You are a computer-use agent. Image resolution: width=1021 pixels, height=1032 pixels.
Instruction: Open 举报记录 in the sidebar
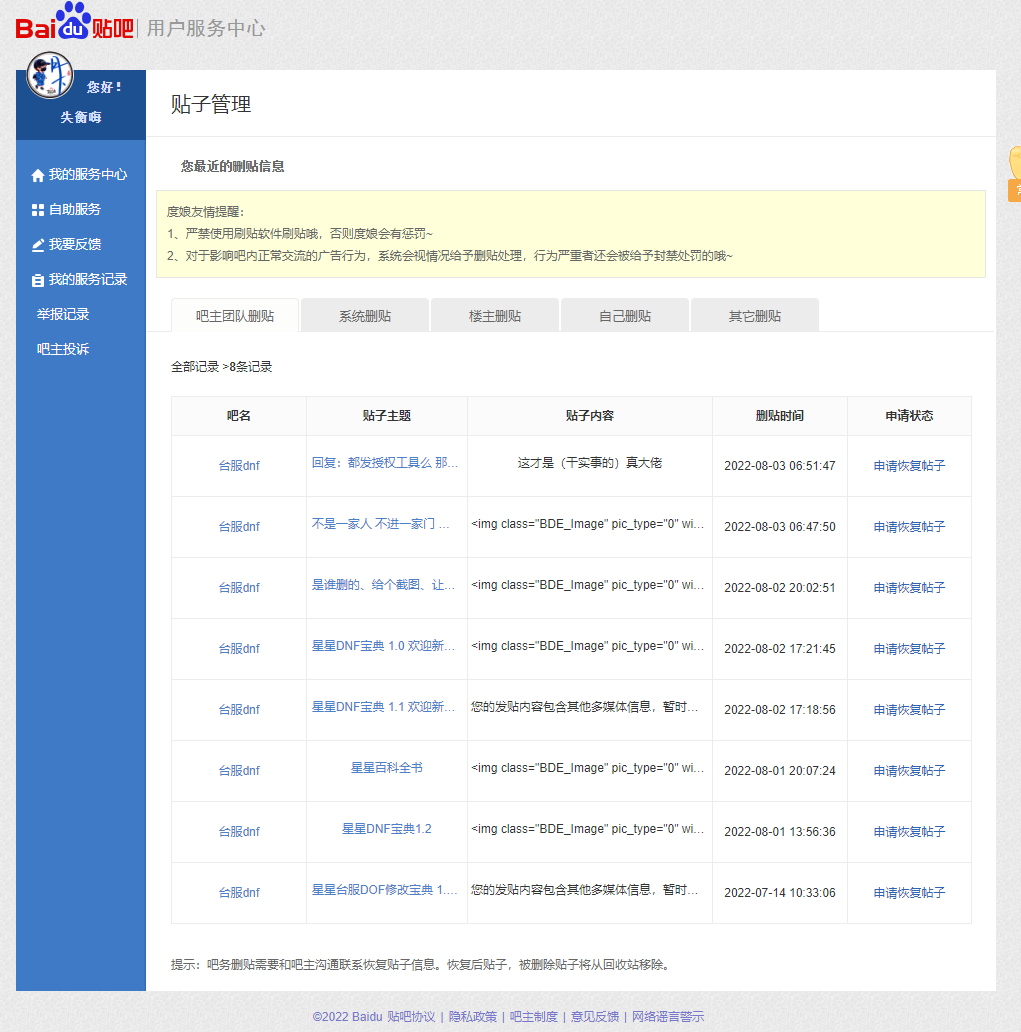pyautogui.click(x=63, y=314)
